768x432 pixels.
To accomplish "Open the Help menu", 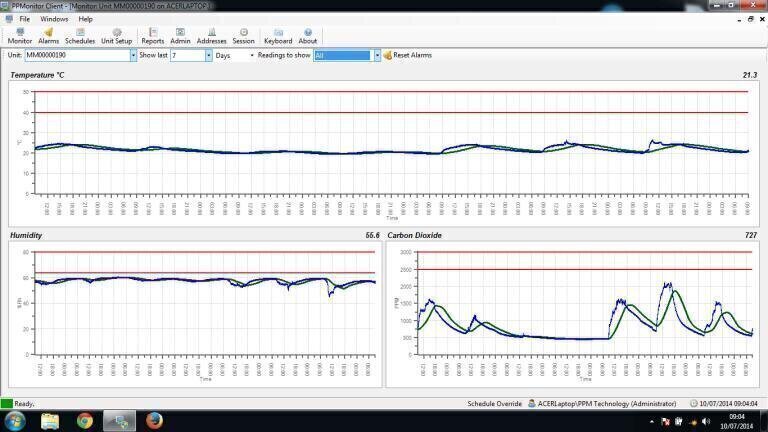I will (x=85, y=19).
